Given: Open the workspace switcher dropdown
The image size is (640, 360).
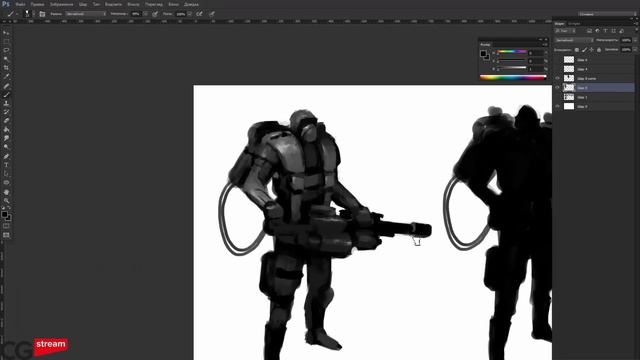Looking at the screenshot, I should point(607,14).
